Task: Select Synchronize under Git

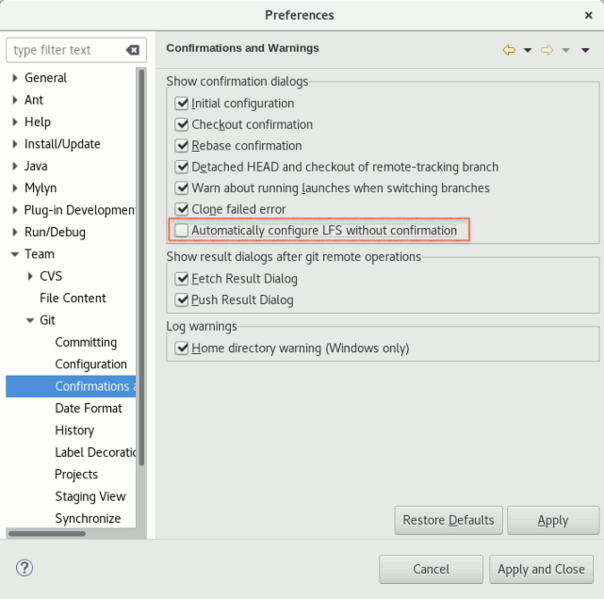Action: pyautogui.click(x=88, y=518)
